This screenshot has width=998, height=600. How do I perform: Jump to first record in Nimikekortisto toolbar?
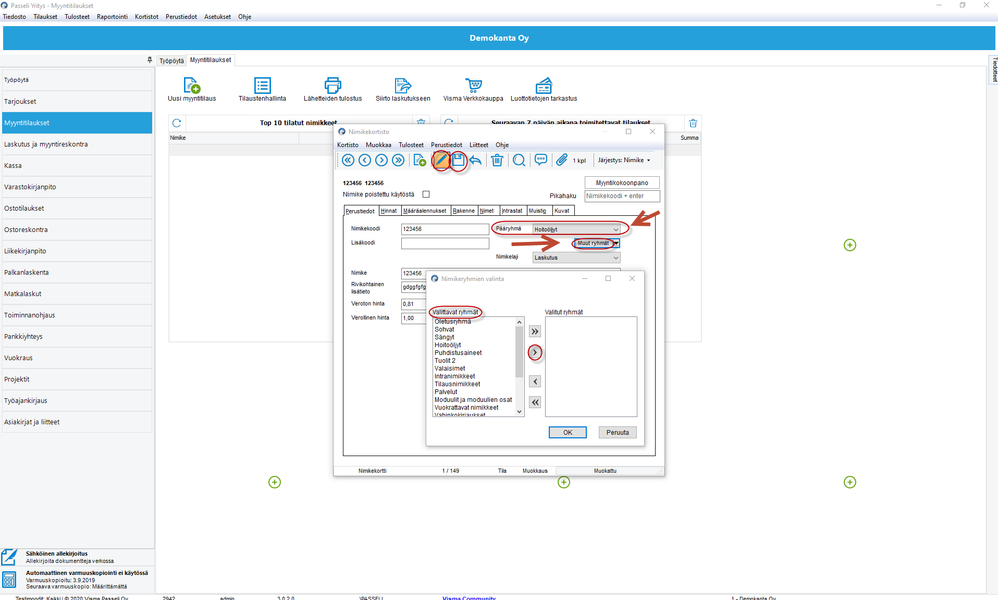tap(348, 160)
